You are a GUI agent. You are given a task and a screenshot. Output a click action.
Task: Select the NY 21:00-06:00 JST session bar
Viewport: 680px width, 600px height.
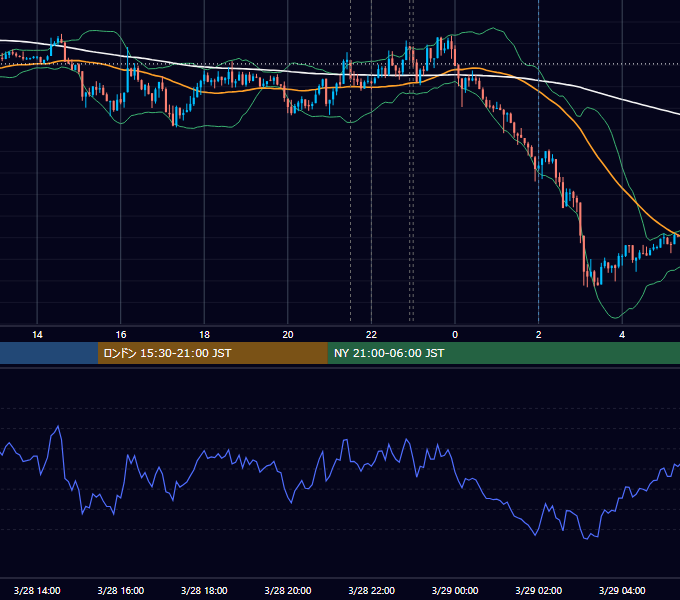pyautogui.click(x=503, y=353)
